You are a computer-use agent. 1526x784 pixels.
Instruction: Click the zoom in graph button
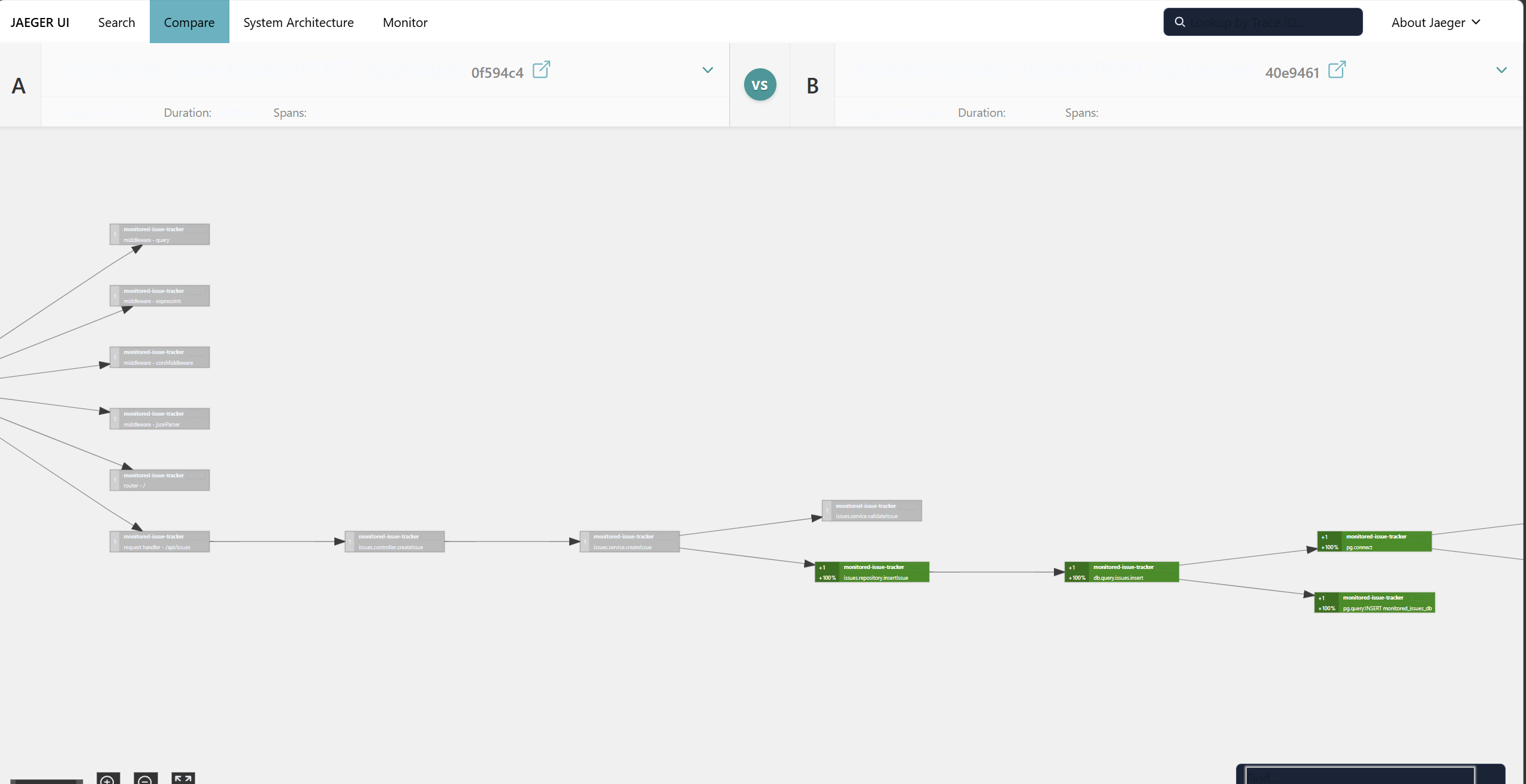(x=108, y=779)
